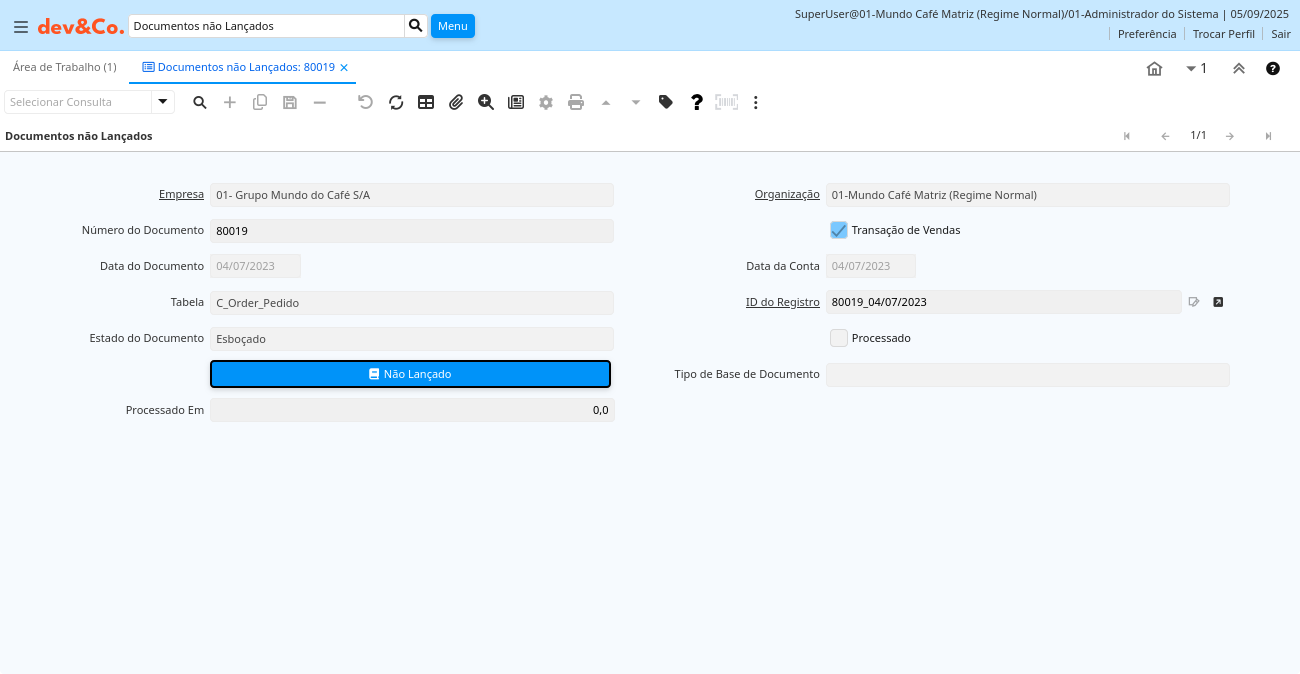Toggle the Transação de Vendas checkbox
Viewport: 1300px width, 674px height.
pyautogui.click(x=839, y=230)
